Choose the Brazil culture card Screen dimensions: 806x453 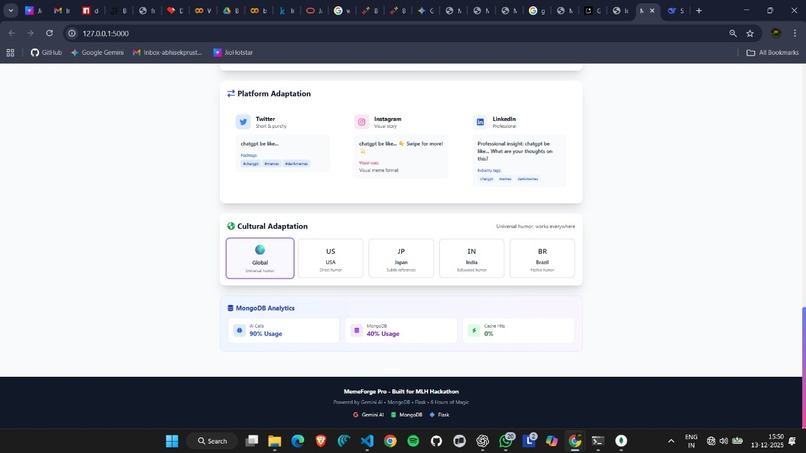click(x=542, y=258)
